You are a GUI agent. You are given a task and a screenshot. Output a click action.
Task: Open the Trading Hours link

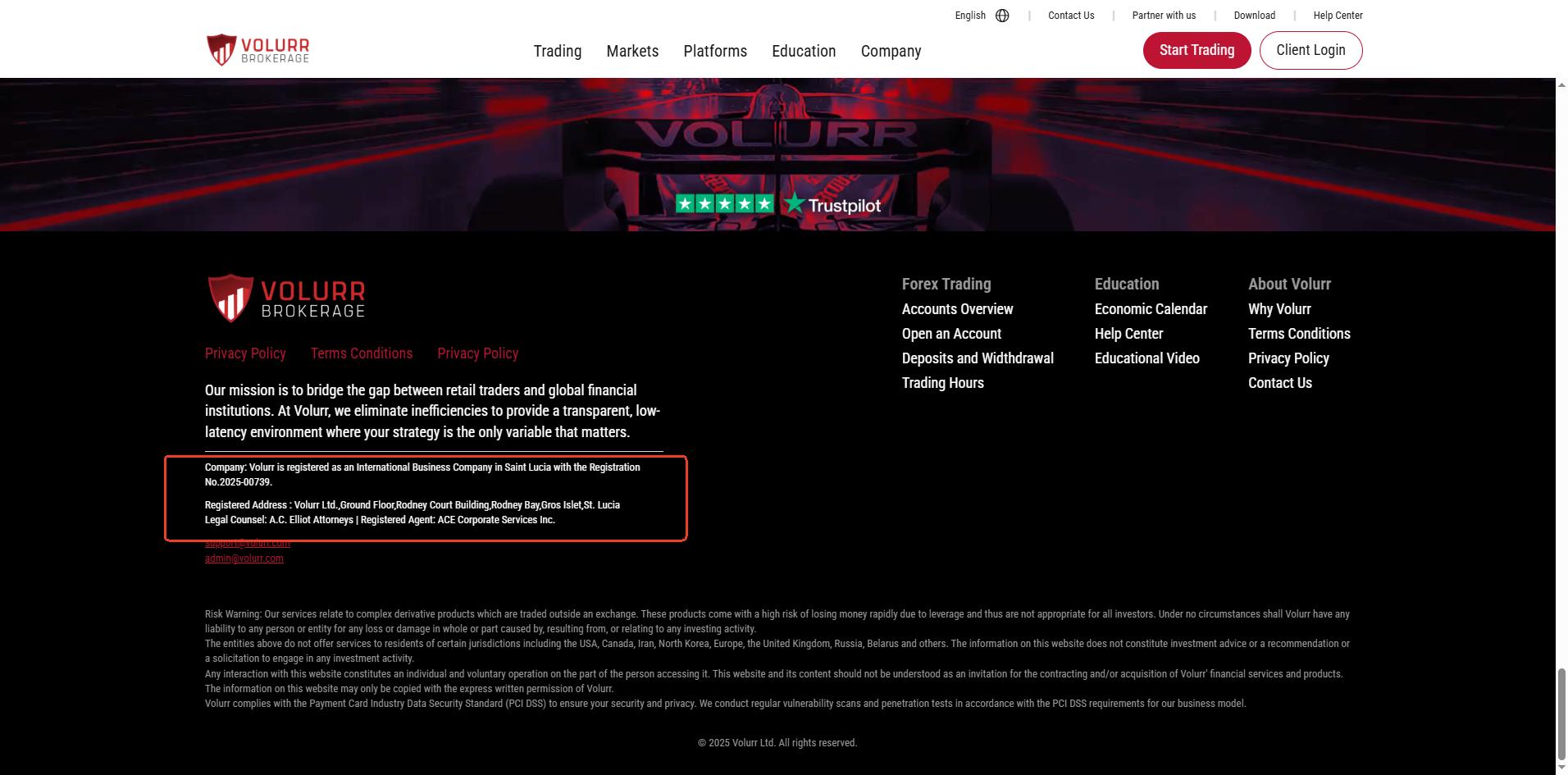pyautogui.click(x=942, y=383)
